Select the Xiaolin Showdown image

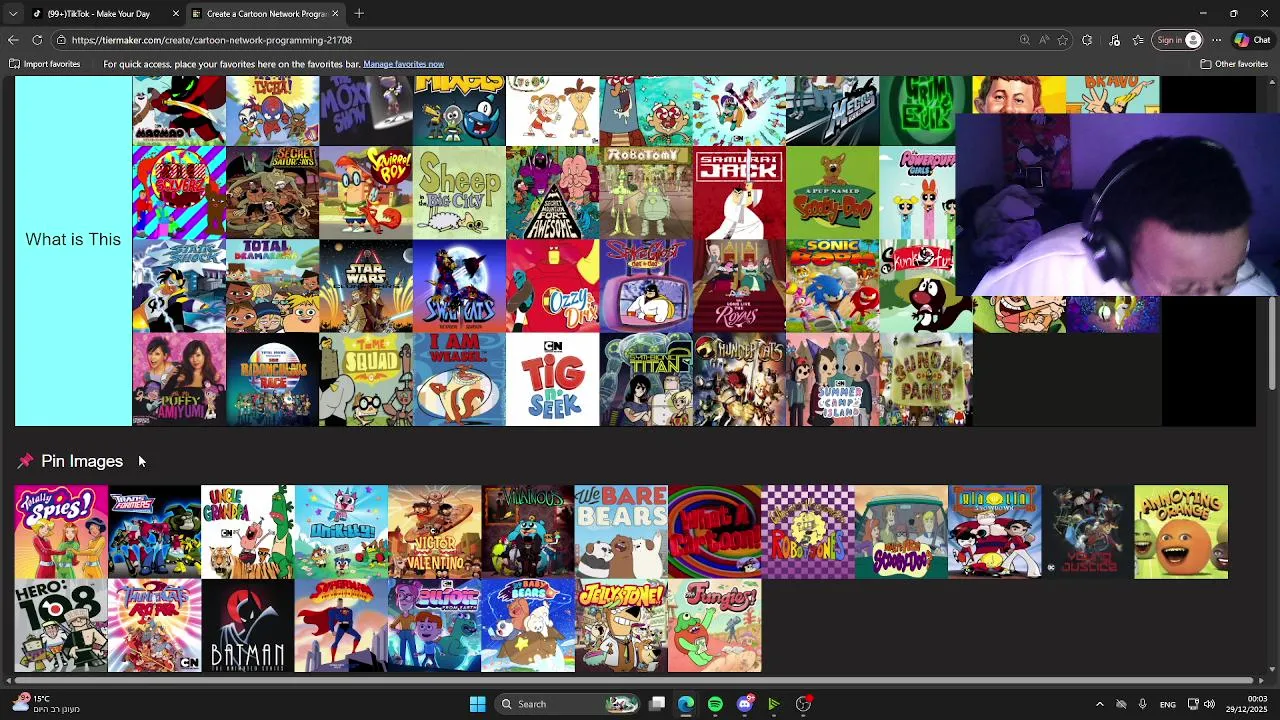coord(994,532)
